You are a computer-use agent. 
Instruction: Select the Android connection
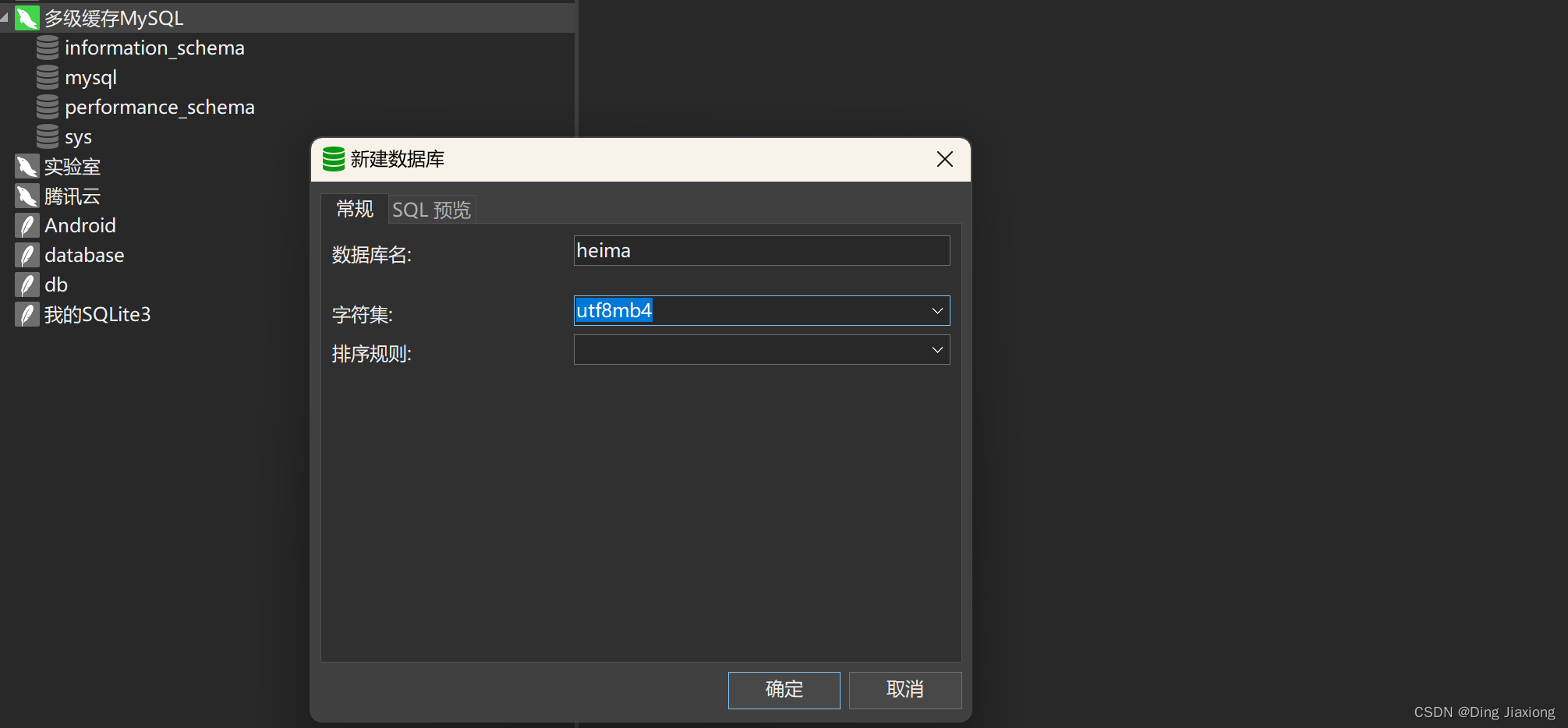80,225
